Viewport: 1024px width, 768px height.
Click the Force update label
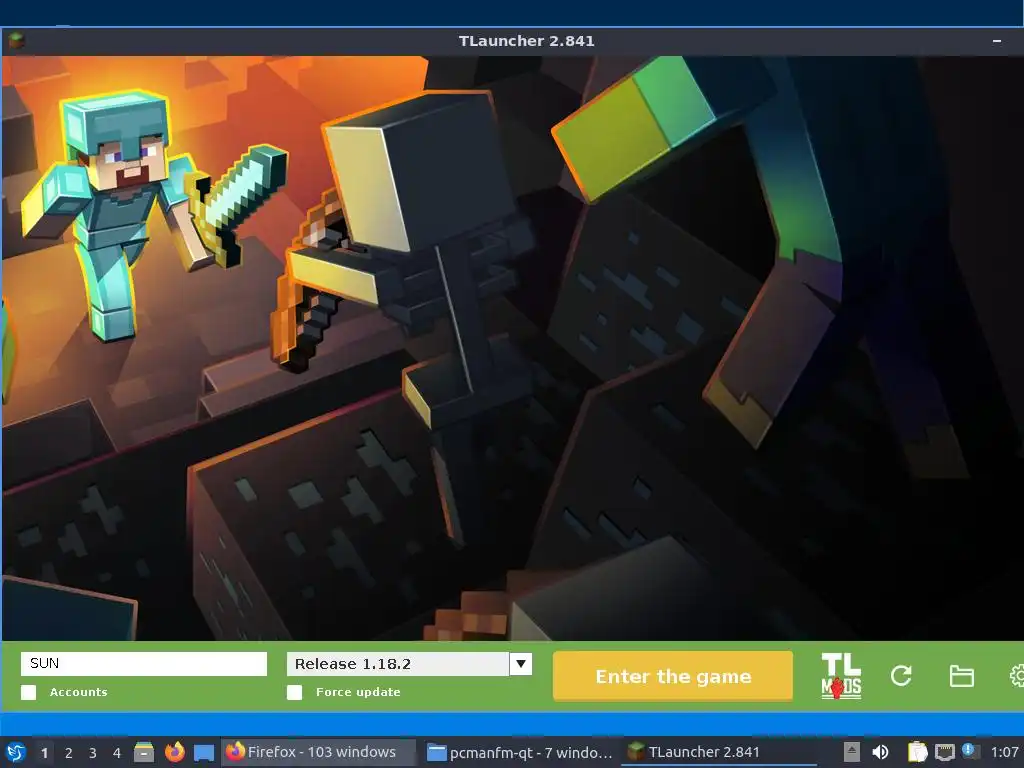pos(358,692)
